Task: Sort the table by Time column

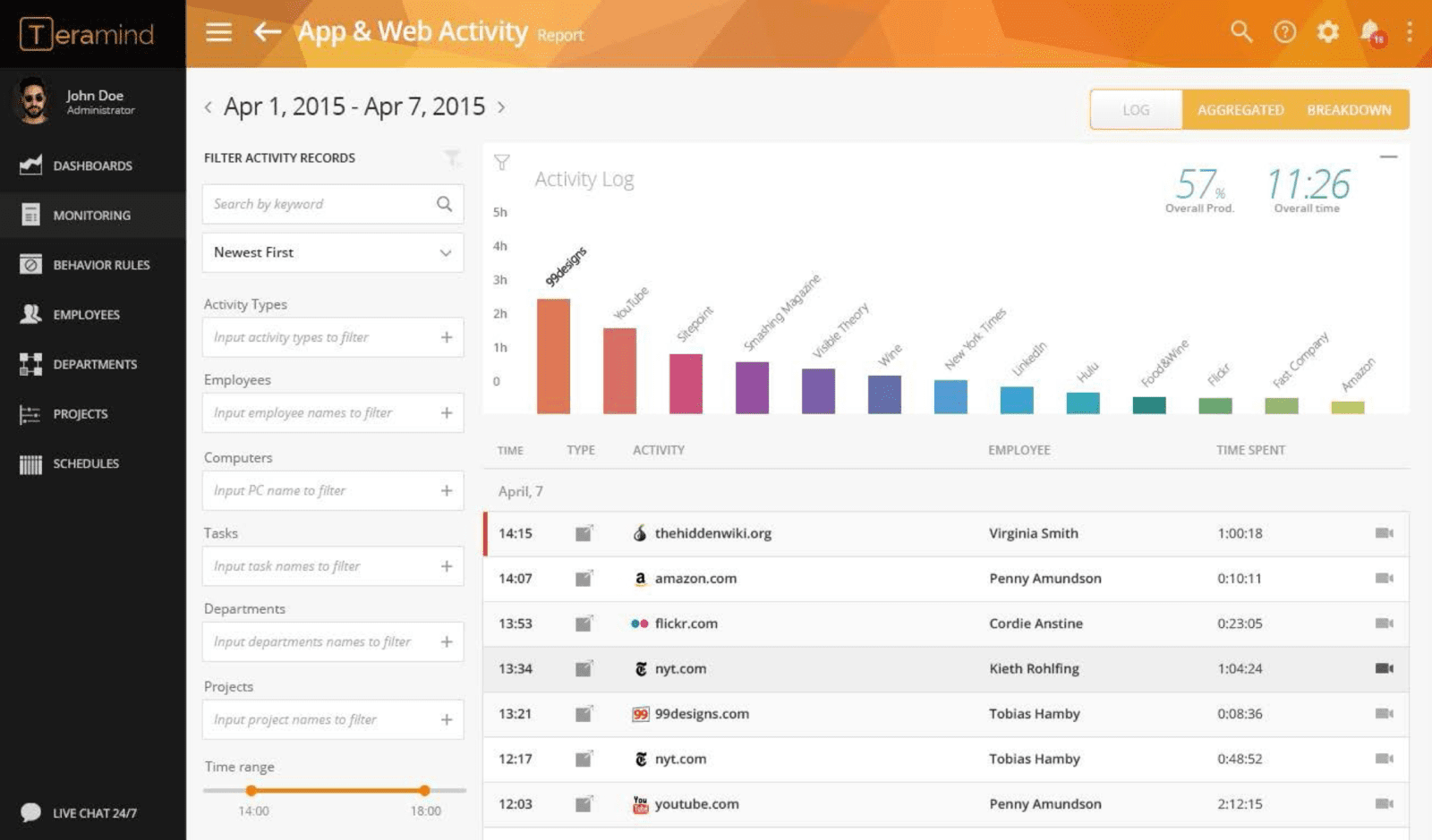Action: point(510,450)
